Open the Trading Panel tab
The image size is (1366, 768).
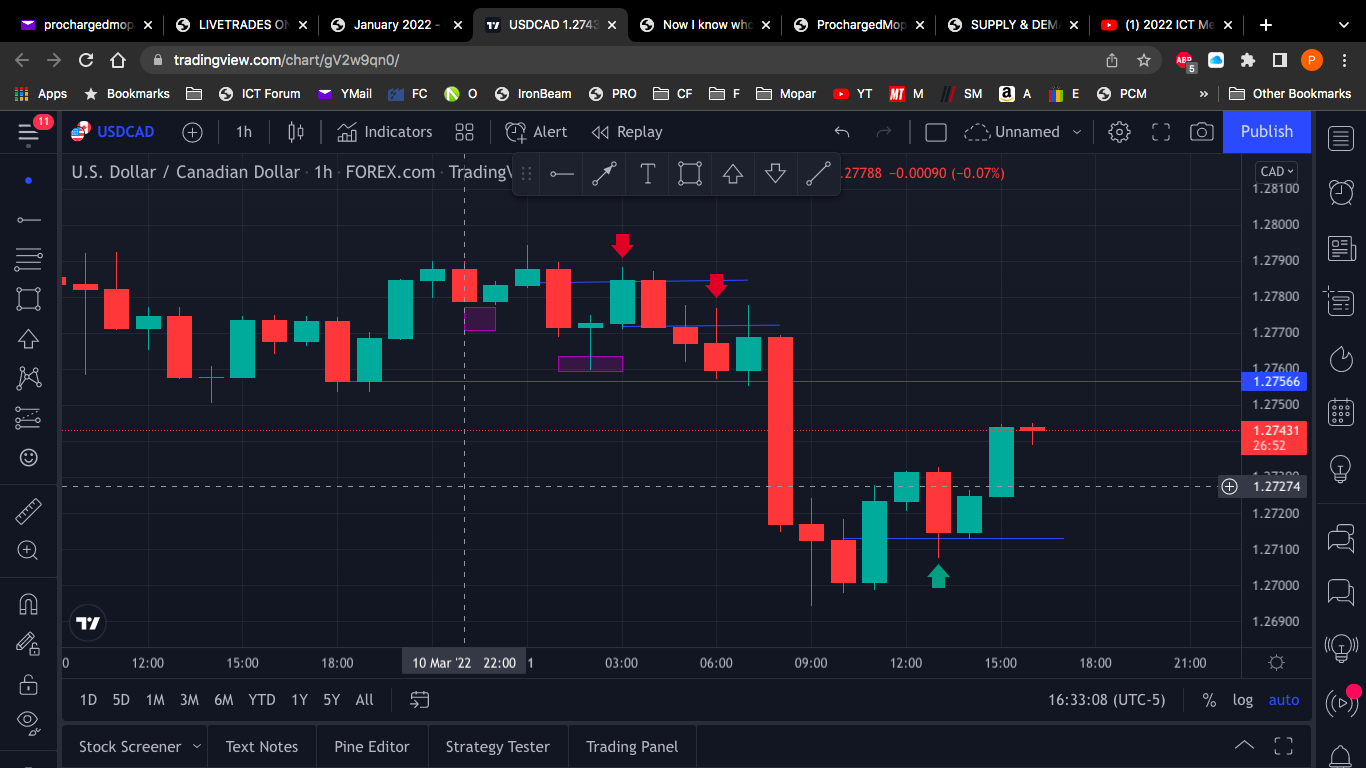coord(632,747)
